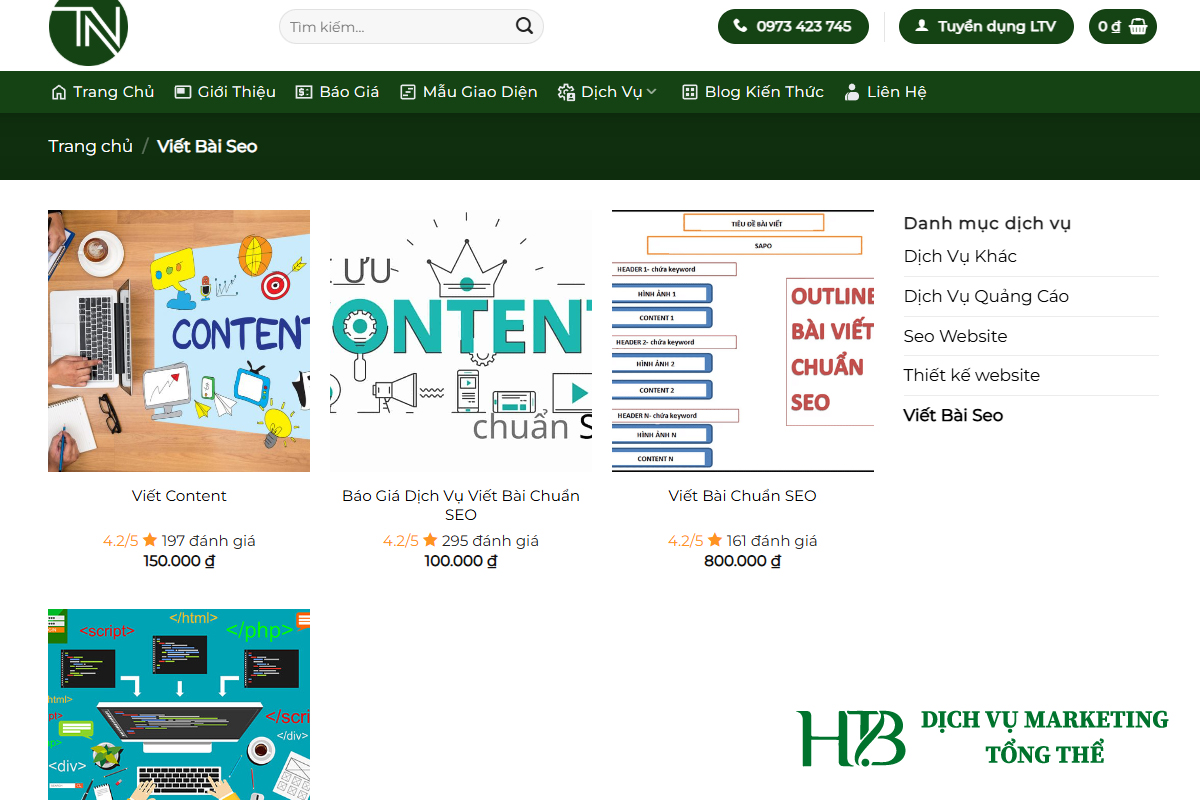The image size is (1200, 800).
Task: Click the magnifier search icon
Action: [524, 26]
